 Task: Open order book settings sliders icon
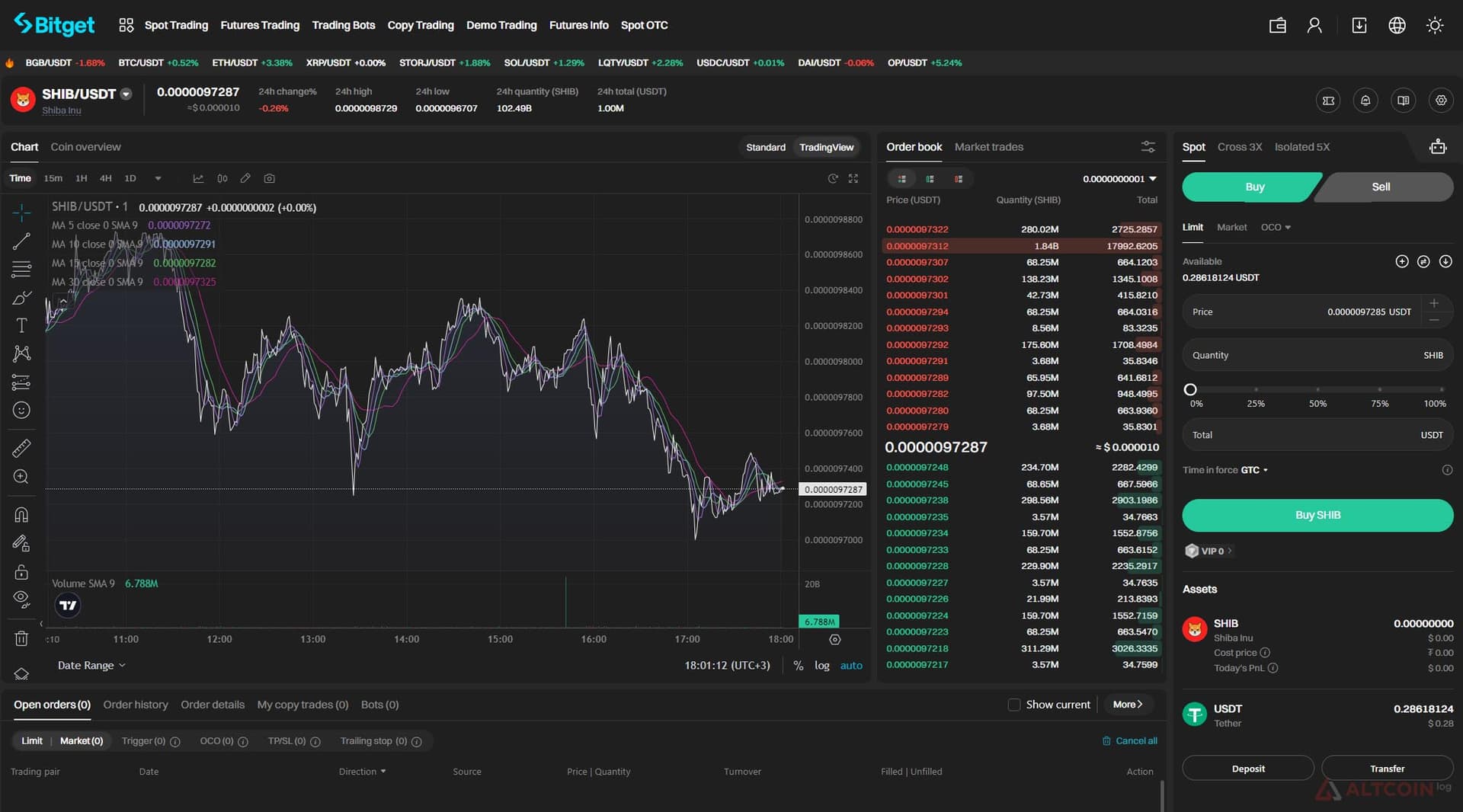click(x=1148, y=147)
